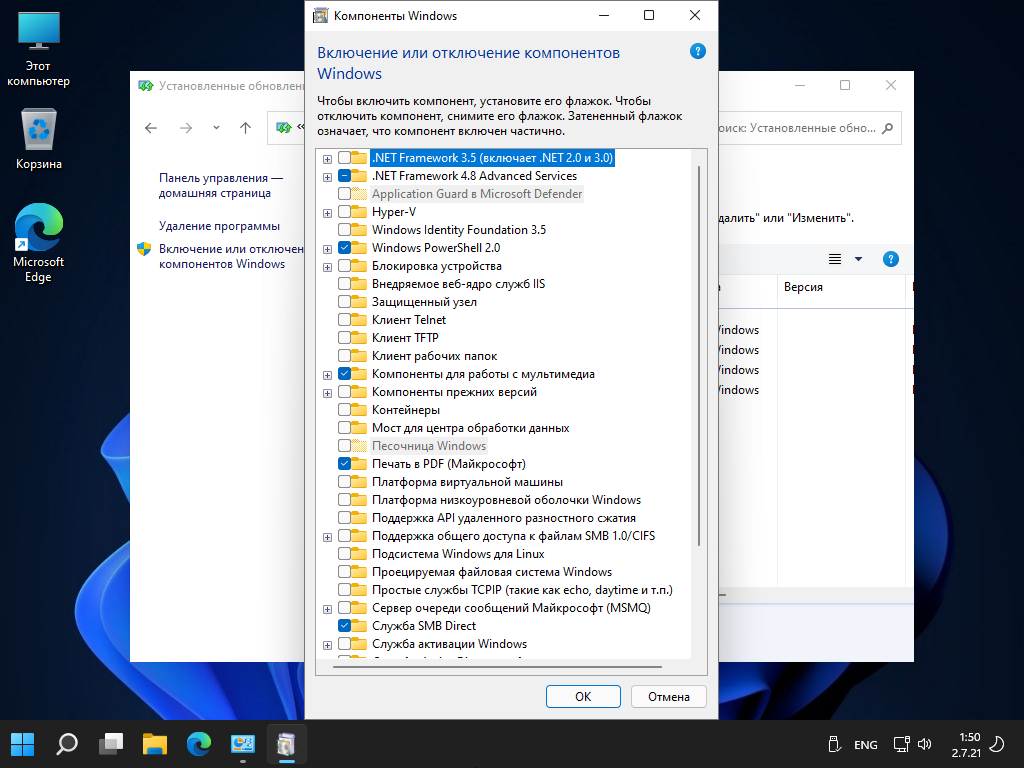Expand the Microsoft MSMQ server tree node
1024x768 pixels.
coord(327,608)
